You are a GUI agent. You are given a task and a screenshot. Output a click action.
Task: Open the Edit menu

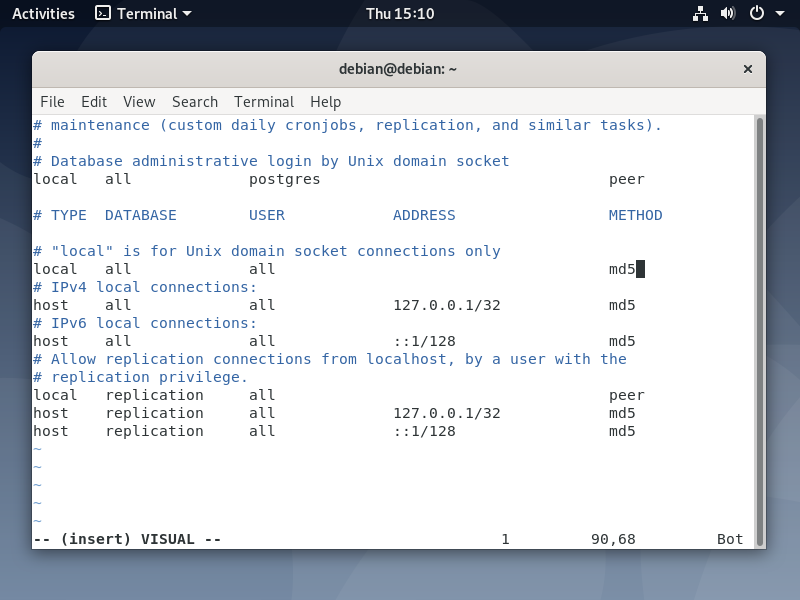point(94,102)
